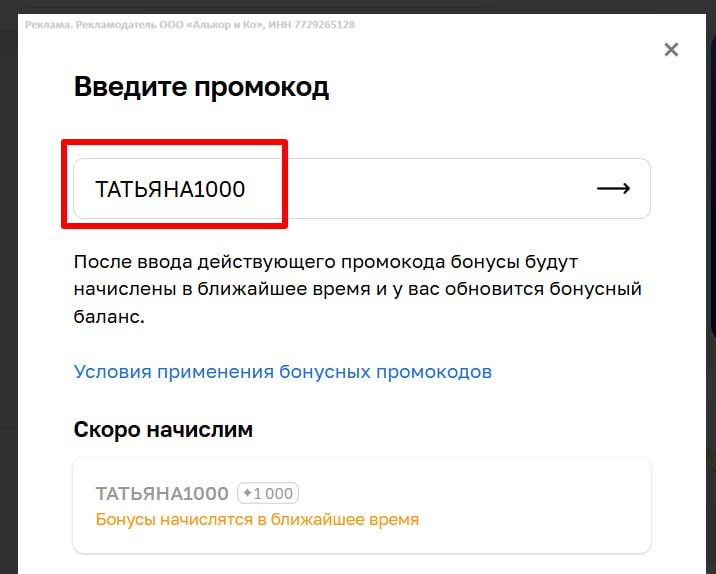
Task: Open the Условия применения бонусных промокодов link
Action: tap(283, 372)
